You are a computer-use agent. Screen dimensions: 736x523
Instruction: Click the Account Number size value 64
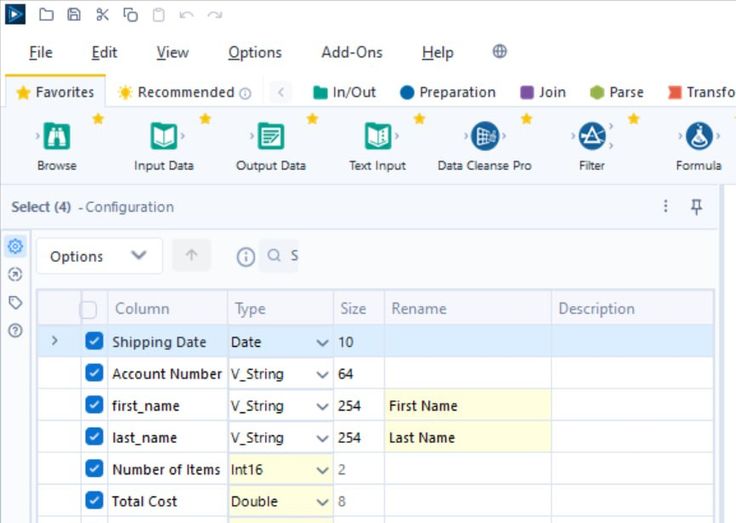[345, 374]
